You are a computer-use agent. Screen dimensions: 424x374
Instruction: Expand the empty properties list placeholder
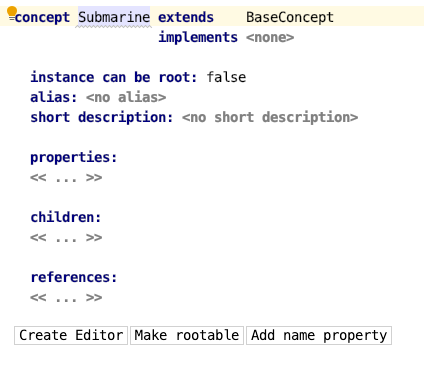66,177
